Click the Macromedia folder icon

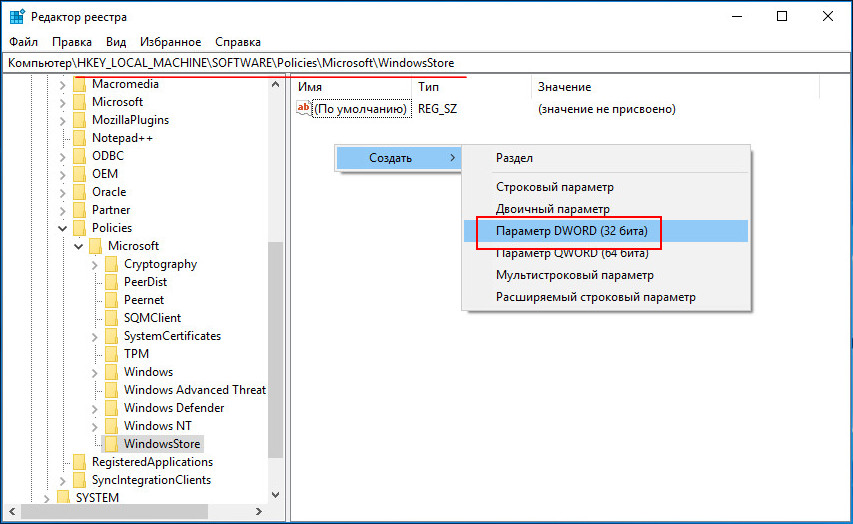click(x=79, y=84)
